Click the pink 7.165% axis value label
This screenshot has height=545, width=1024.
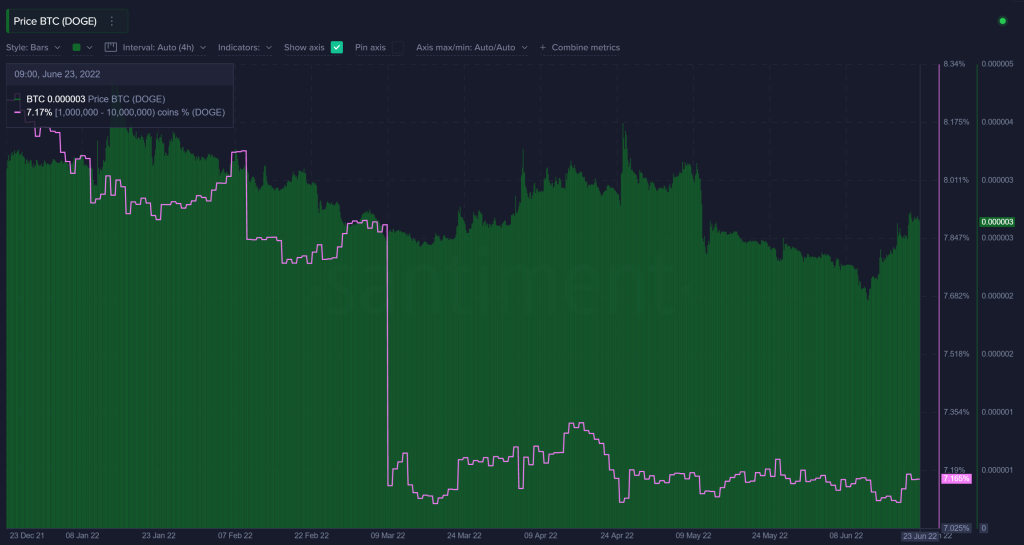click(956, 480)
